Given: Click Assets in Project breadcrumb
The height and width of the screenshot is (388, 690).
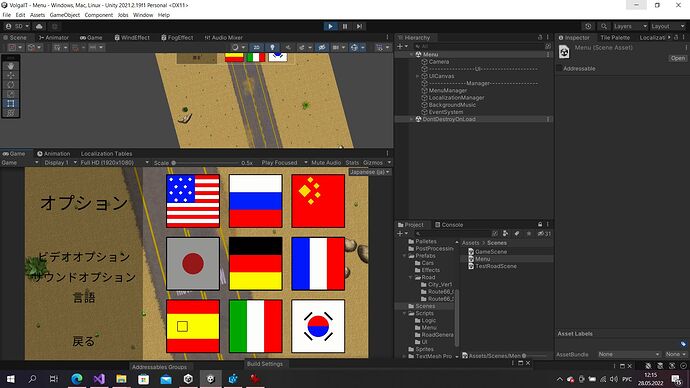Looking at the screenshot, I should point(470,243).
